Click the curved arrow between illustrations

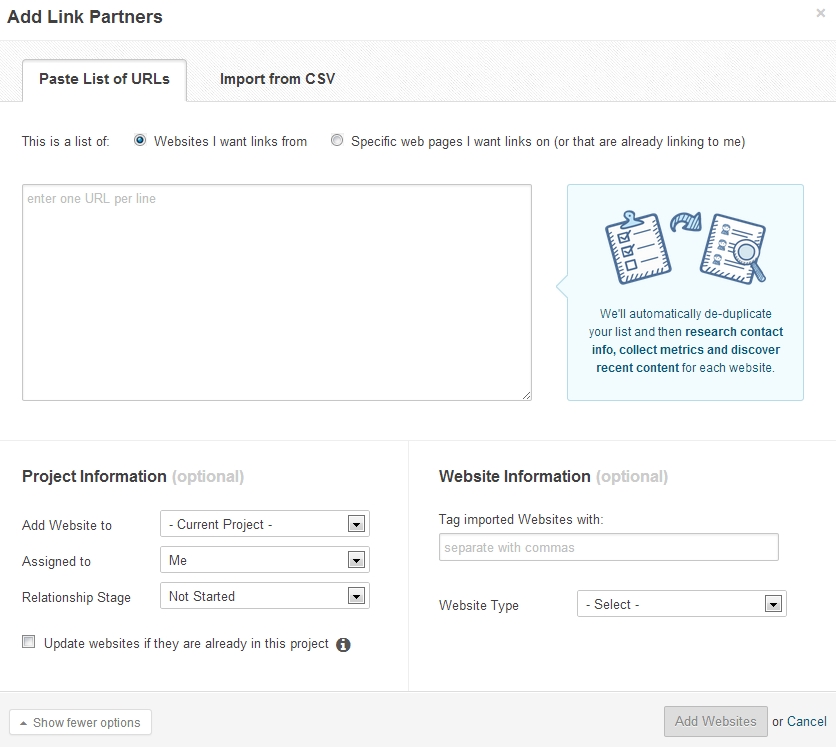686,221
